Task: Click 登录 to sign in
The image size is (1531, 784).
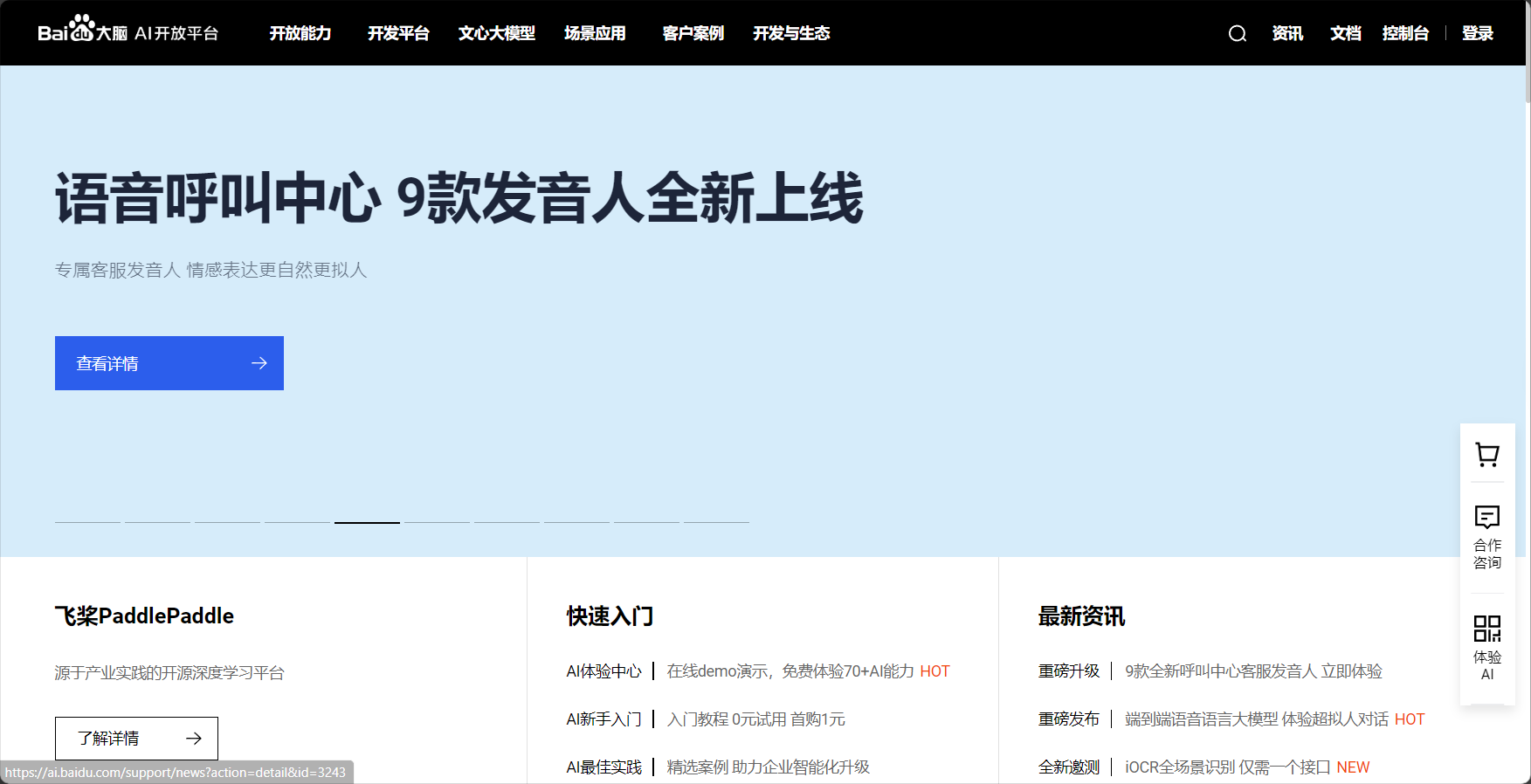Action: click(1478, 33)
